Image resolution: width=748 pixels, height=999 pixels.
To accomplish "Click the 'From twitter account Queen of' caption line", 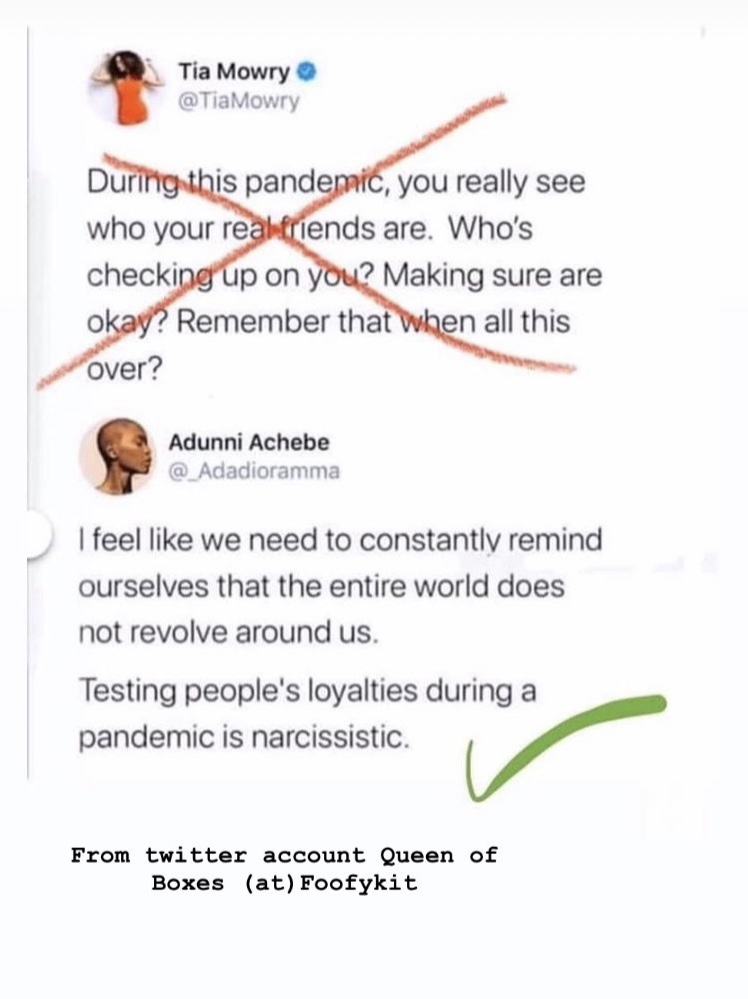I will [284, 856].
